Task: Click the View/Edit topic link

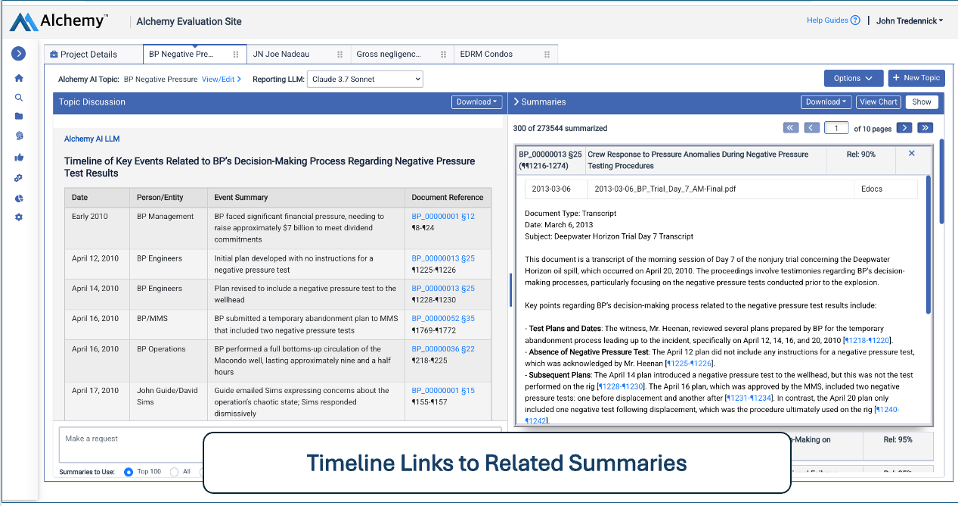Action: pos(221,79)
